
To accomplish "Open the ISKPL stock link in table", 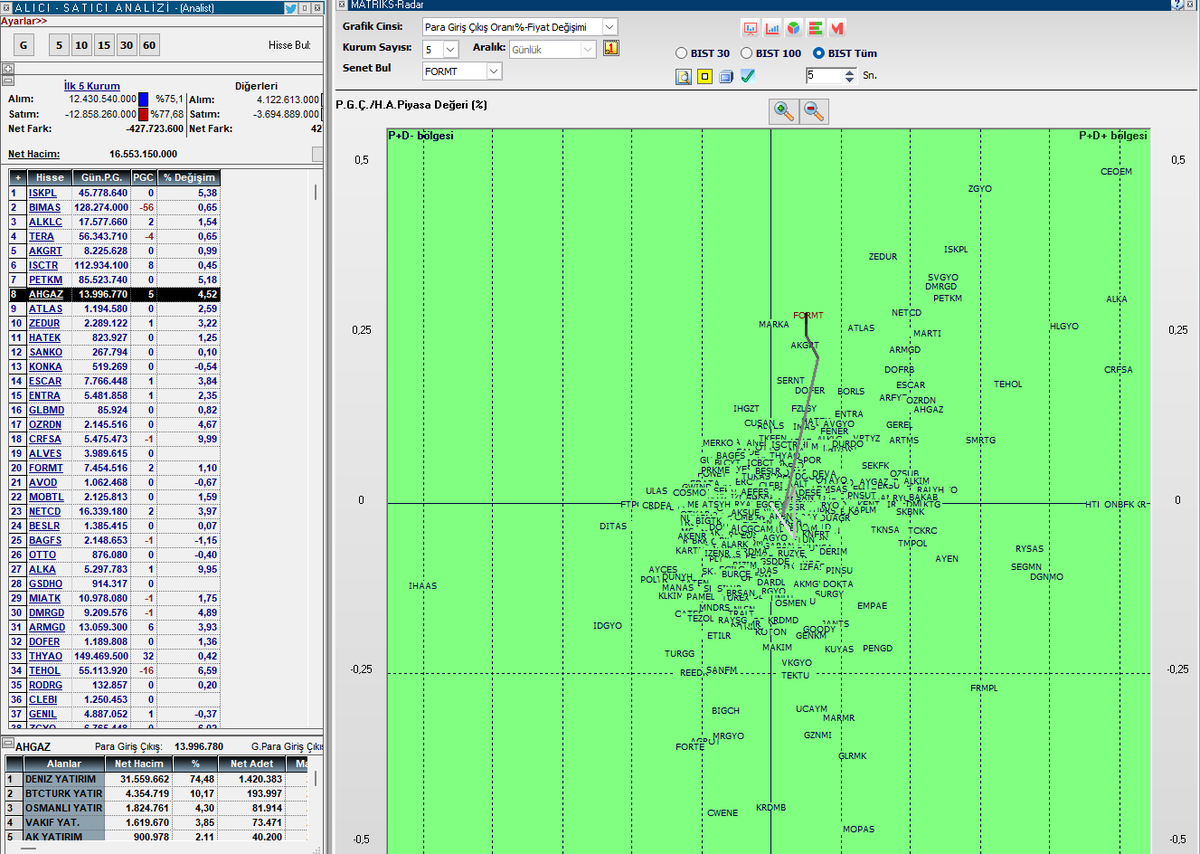I will pos(44,193).
